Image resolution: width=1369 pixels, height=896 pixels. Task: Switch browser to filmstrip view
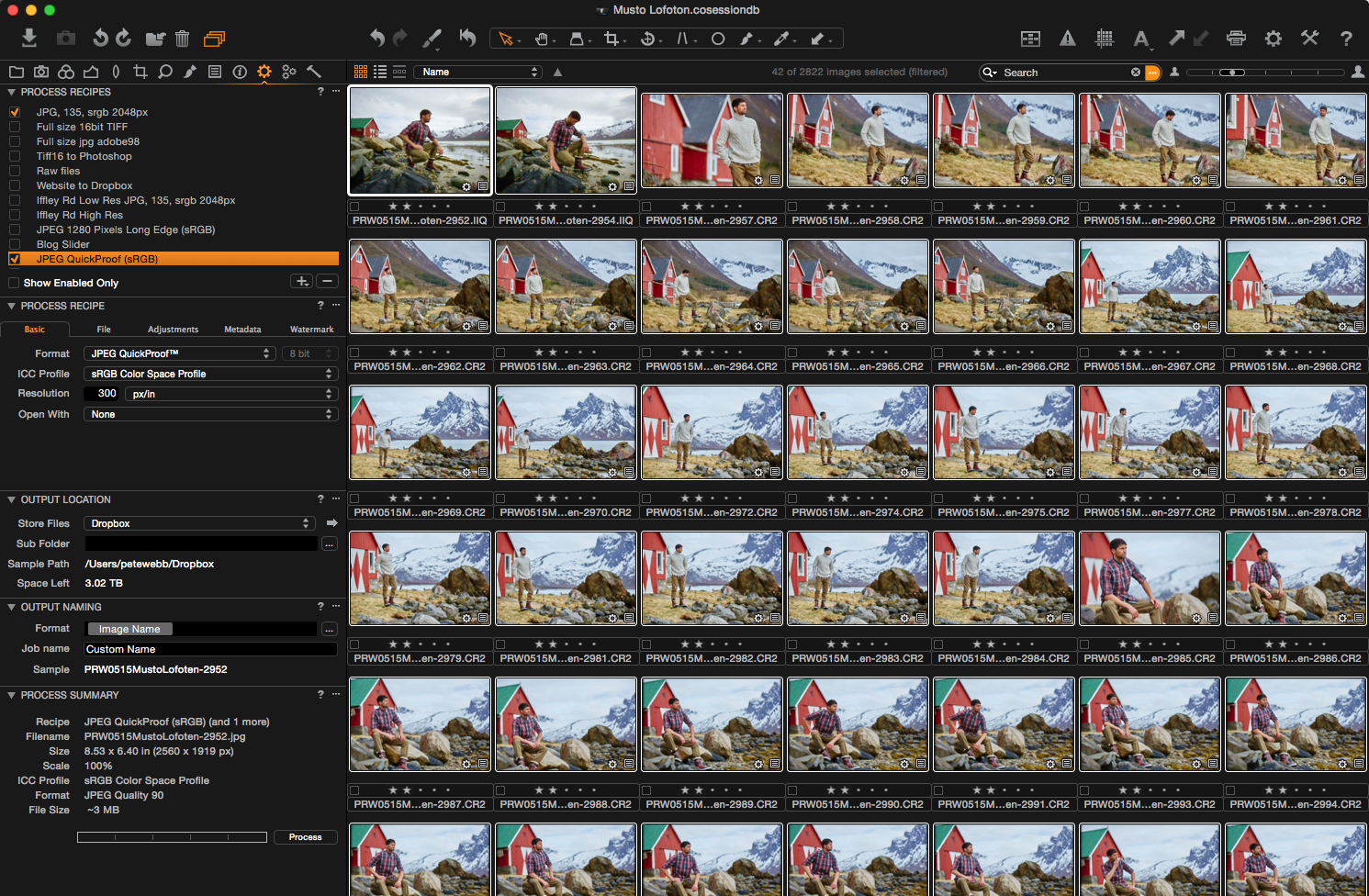(399, 72)
